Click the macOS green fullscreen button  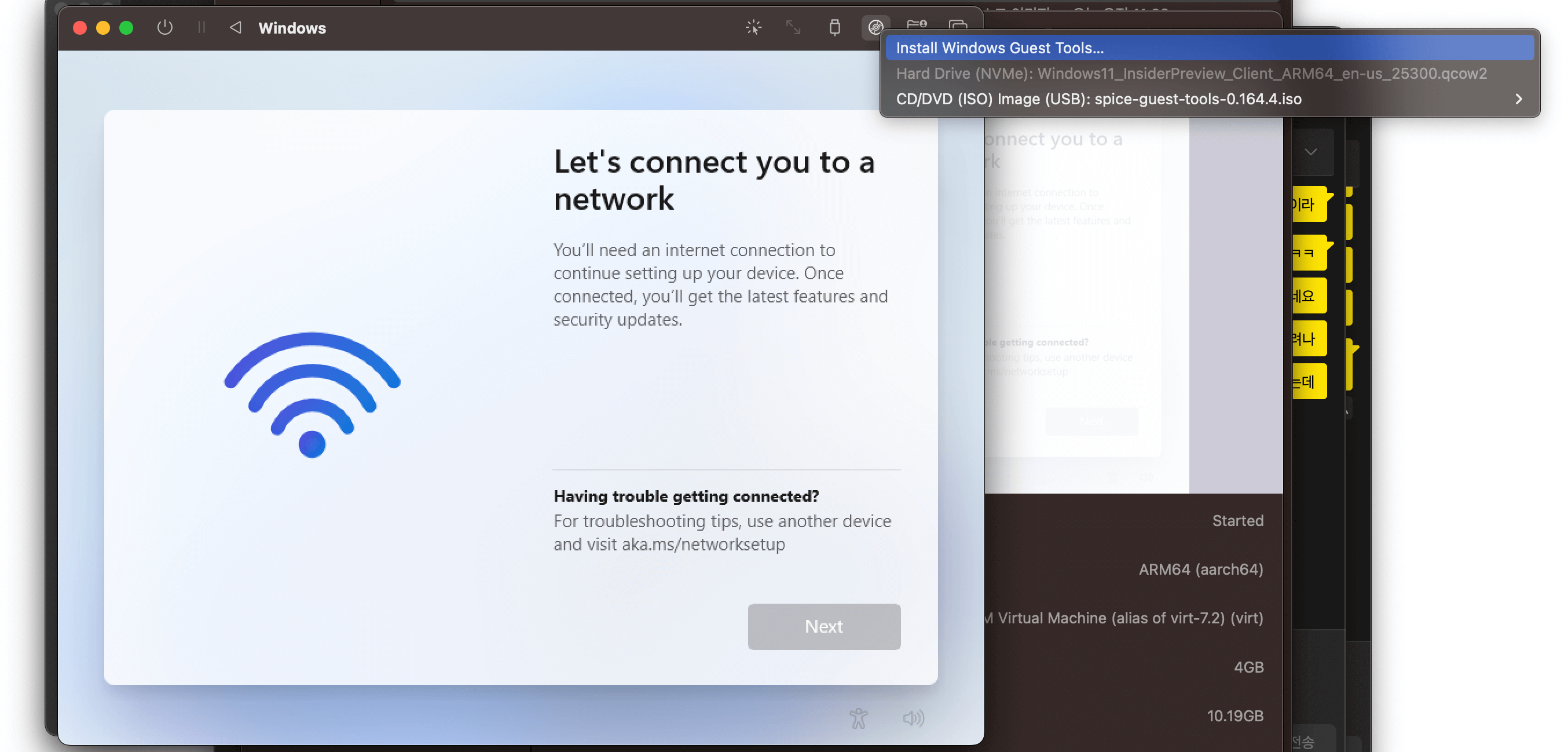[126, 27]
